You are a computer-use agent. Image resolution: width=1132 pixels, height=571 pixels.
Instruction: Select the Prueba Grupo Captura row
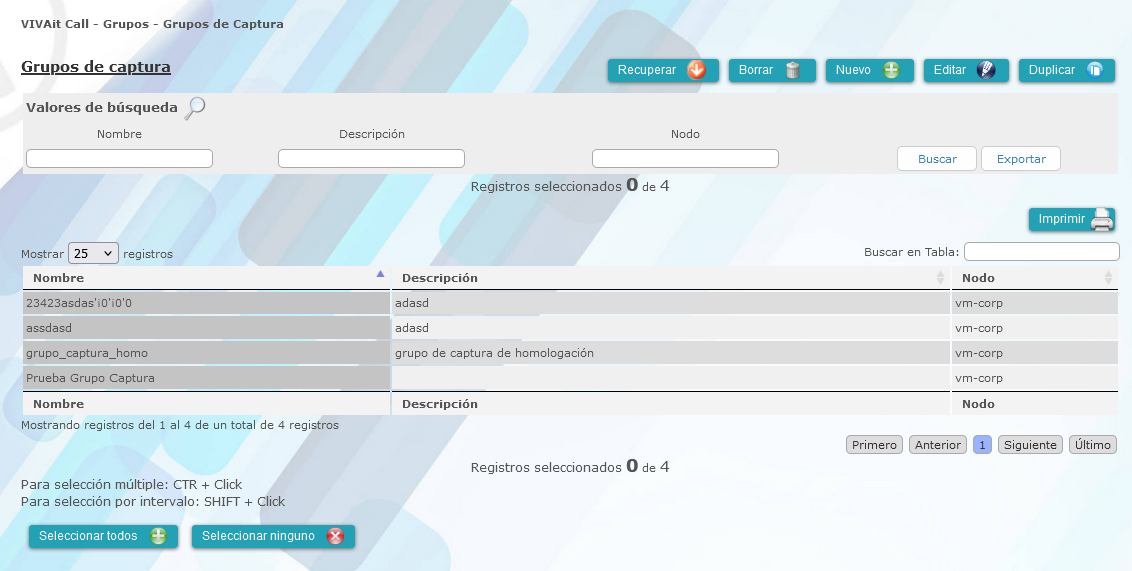(x=570, y=378)
